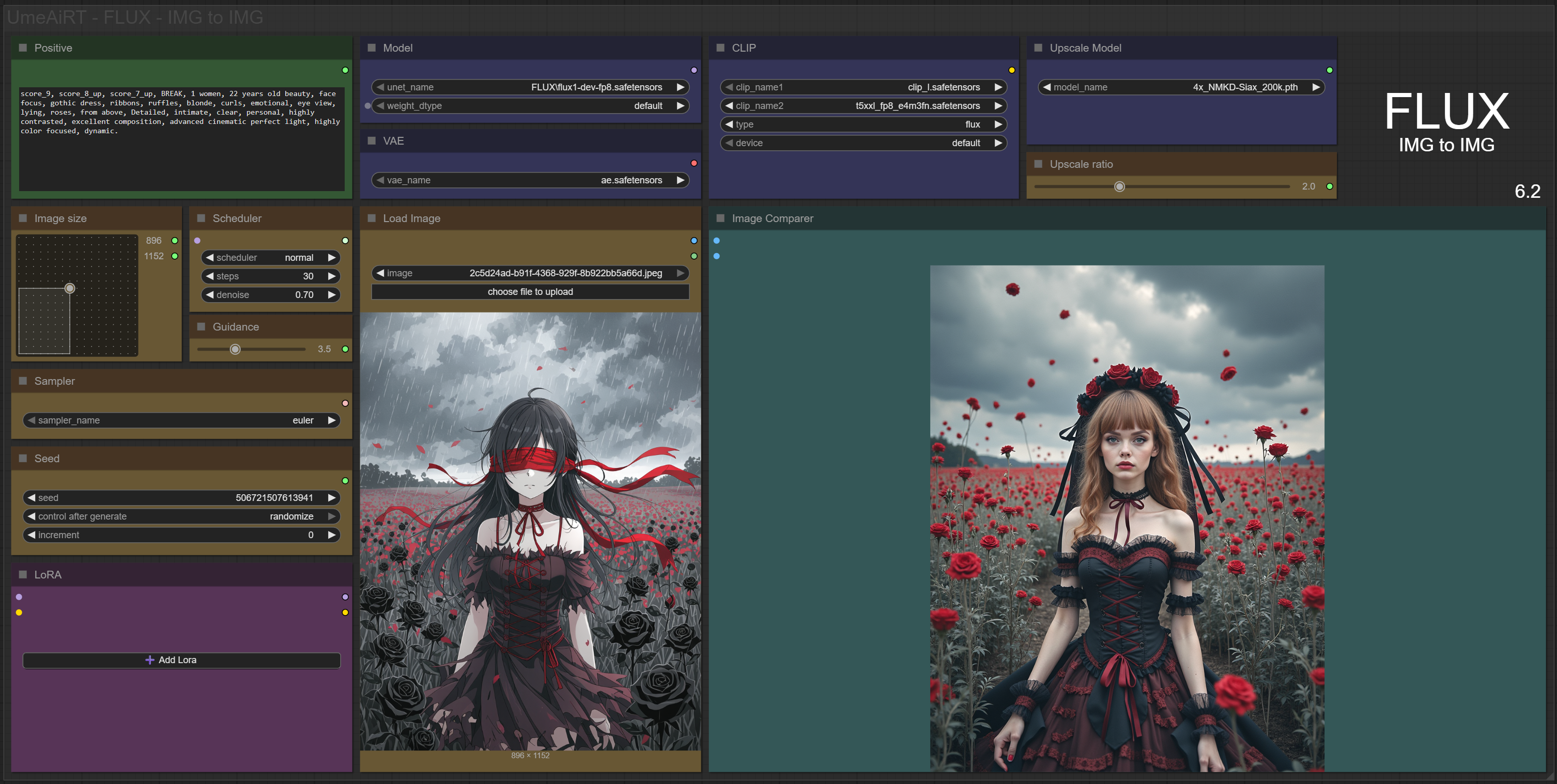The height and width of the screenshot is (784, 1557).
Task: Toggle the LoRA node collapse square
Action: click(23, 574)
